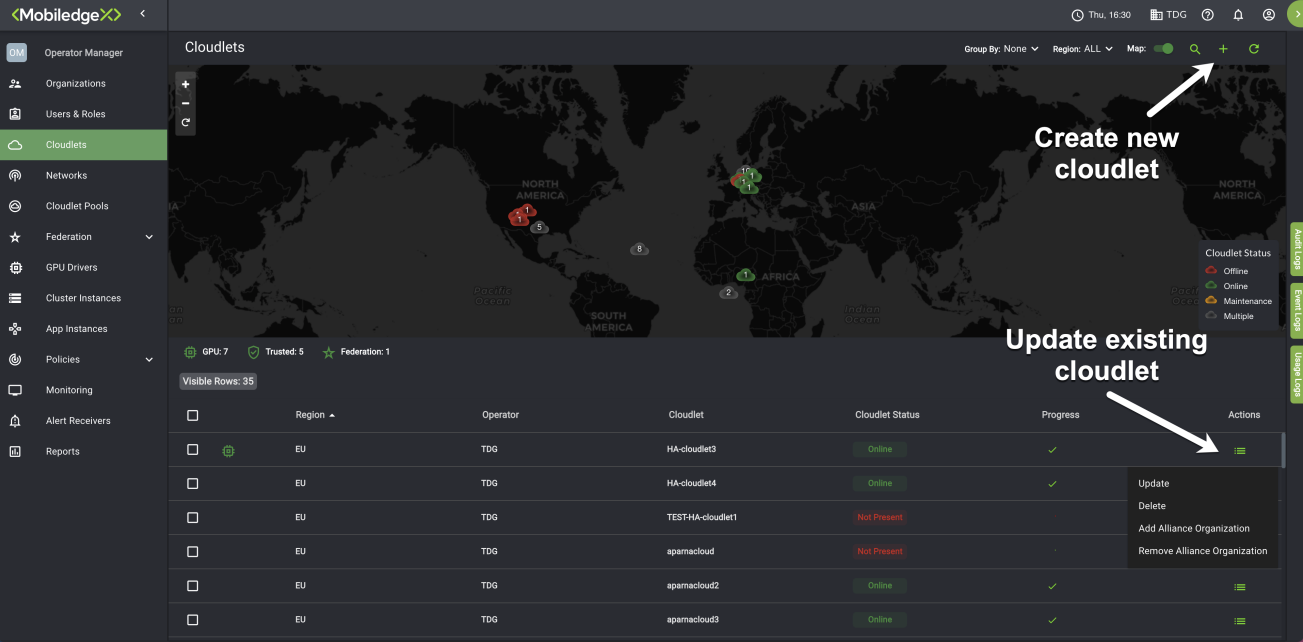Refresh the cloudlets list using green refresh icon

1253,49
